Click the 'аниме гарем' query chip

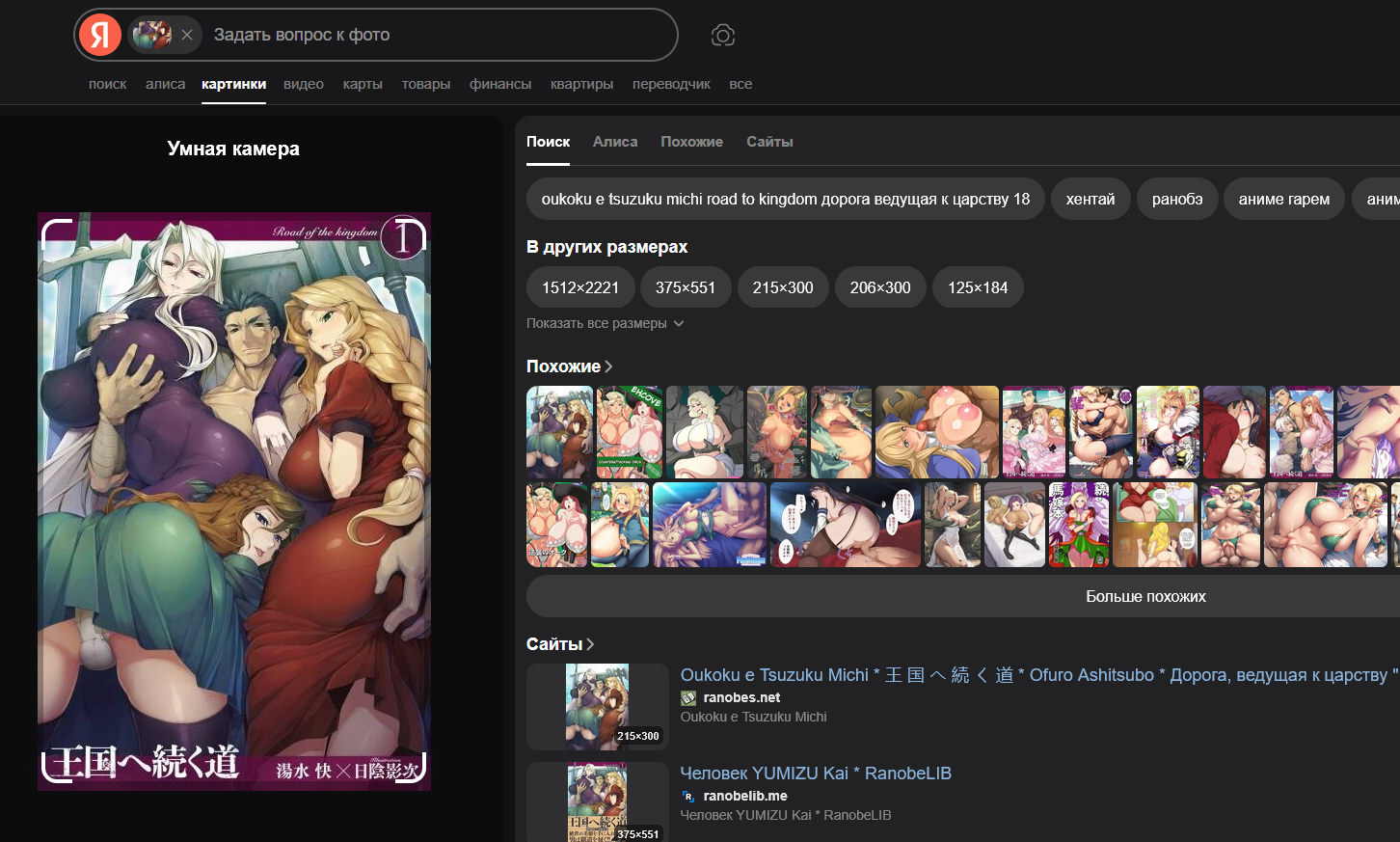click(1284, 199)
